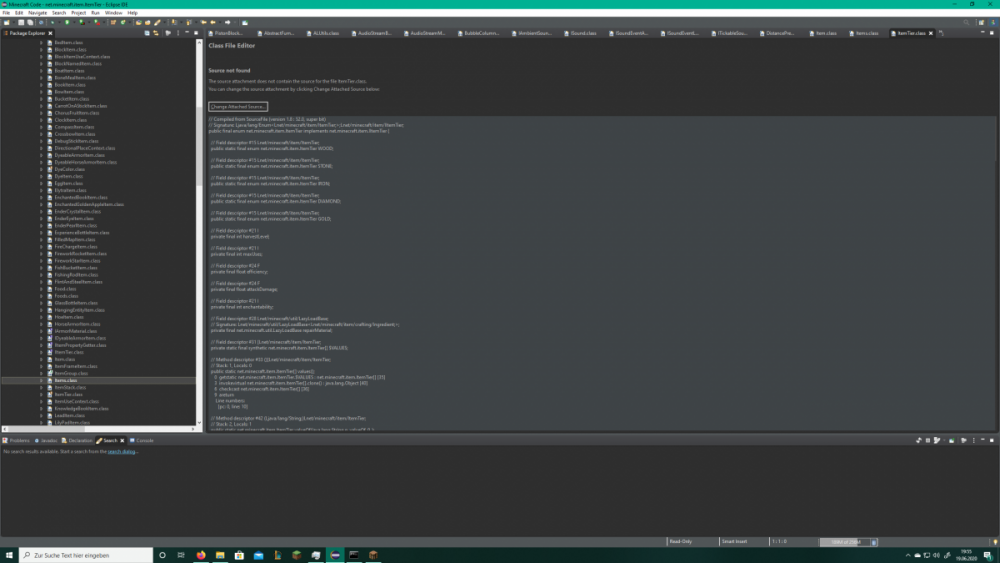This screenshot has width=1000, height=563.
Task: Expand the LeadItem.class tree node
Action: point(41,415)
